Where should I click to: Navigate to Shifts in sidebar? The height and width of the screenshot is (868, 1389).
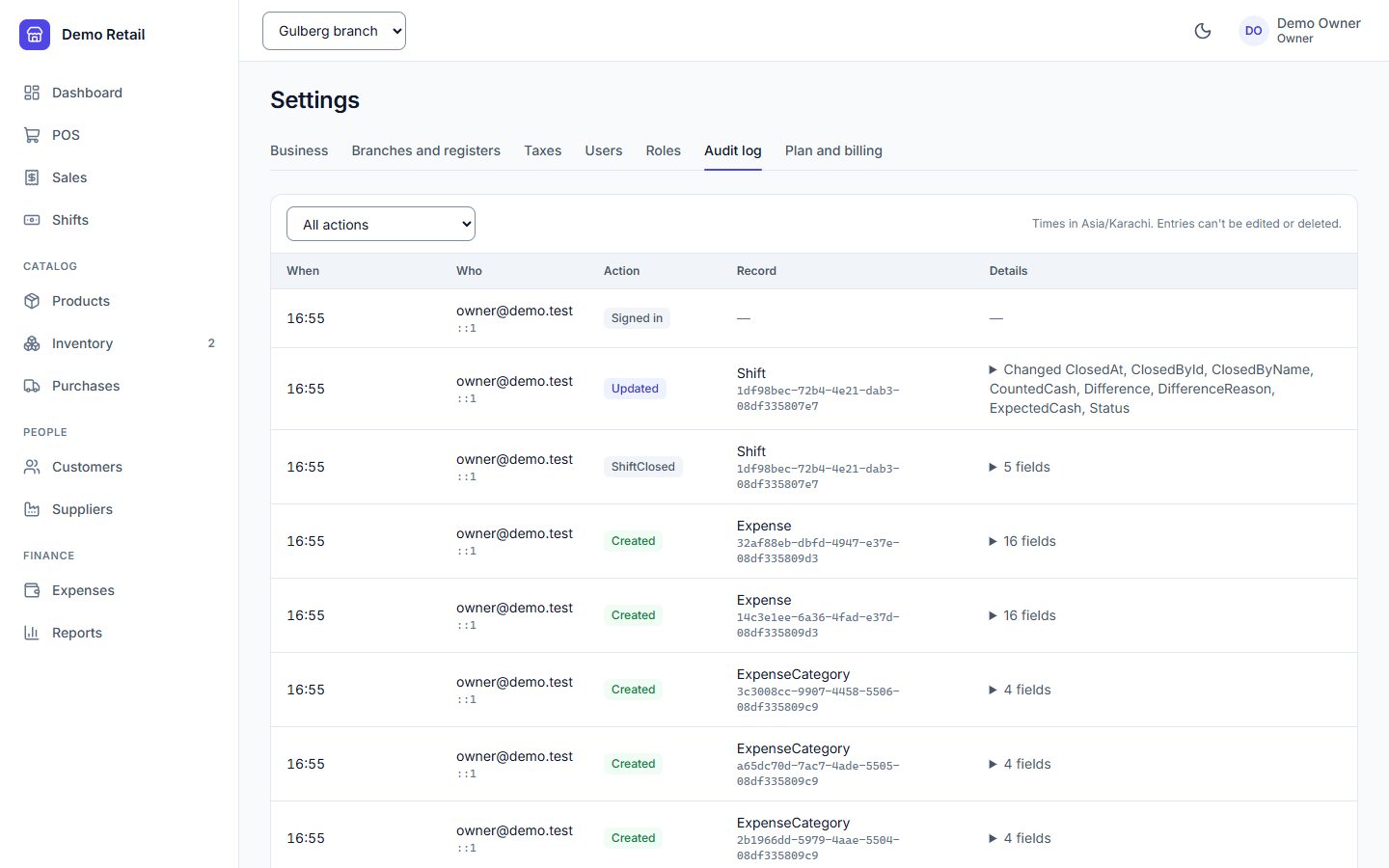pyautogui.click(x=120, y=220)
